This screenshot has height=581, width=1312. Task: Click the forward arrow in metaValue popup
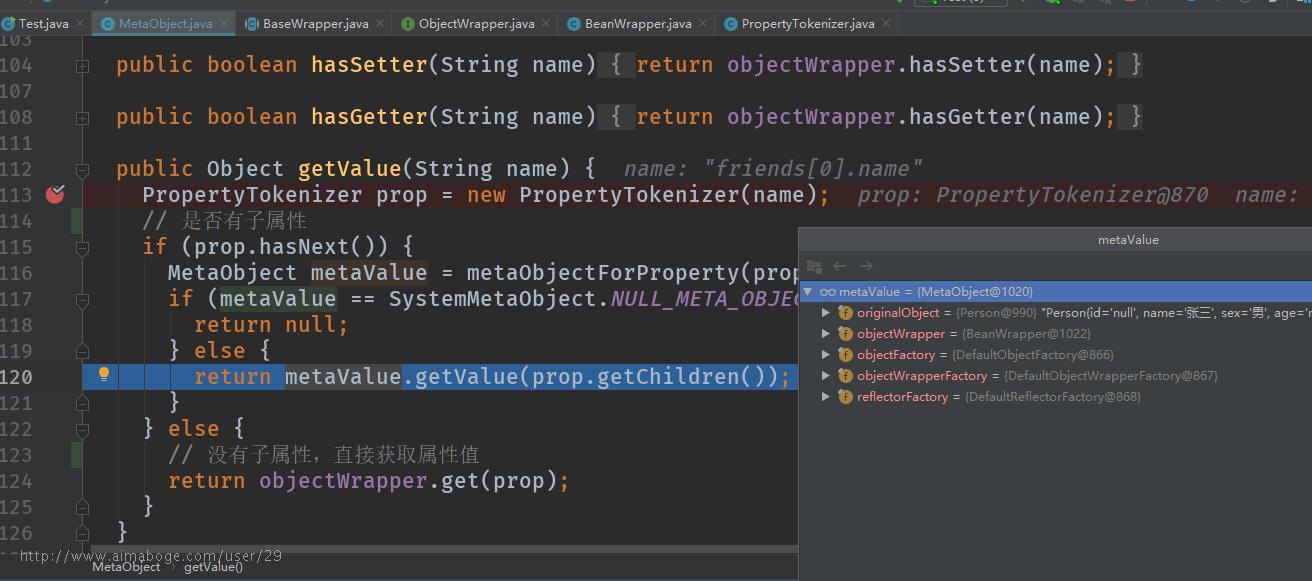tap(866, 266)
